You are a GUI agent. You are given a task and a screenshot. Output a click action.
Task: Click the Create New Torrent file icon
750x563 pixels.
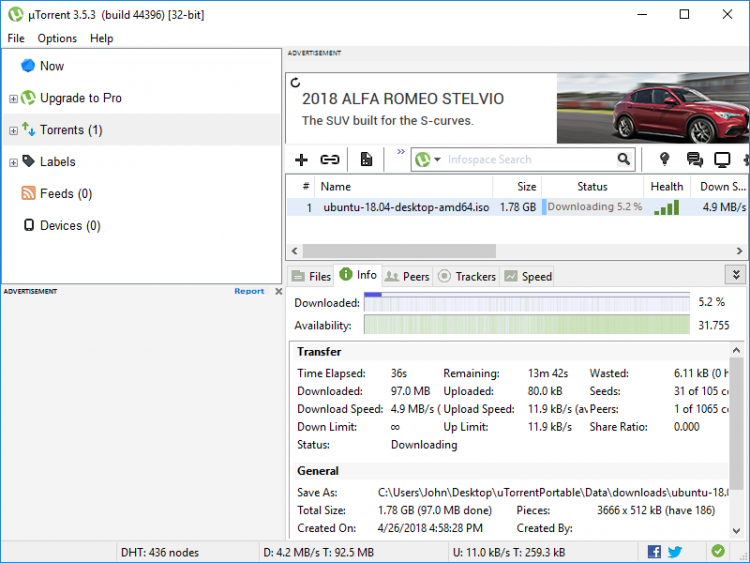point(367,159)
